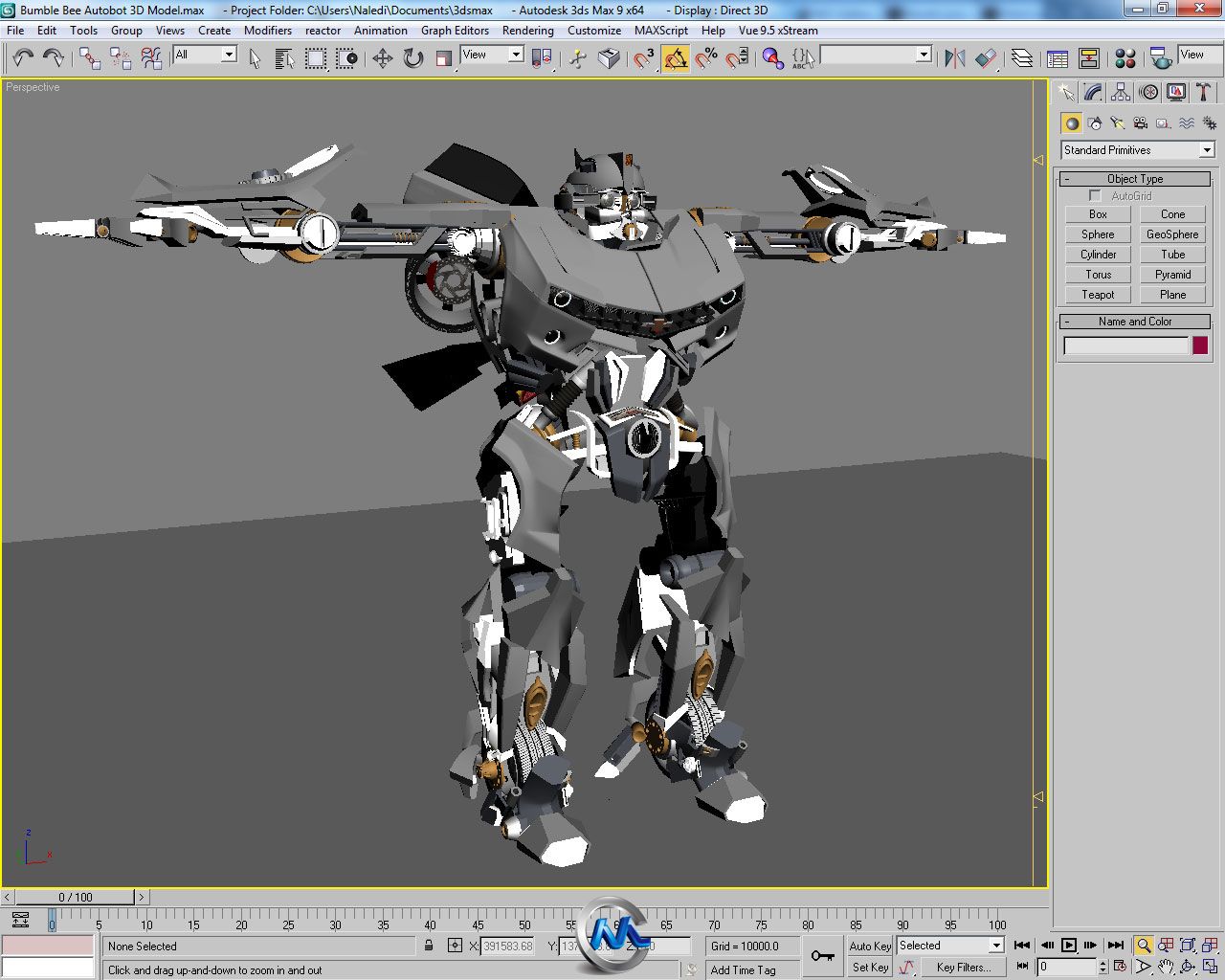
Task: Select the Select and Link tool
Action: pos(90,58)
